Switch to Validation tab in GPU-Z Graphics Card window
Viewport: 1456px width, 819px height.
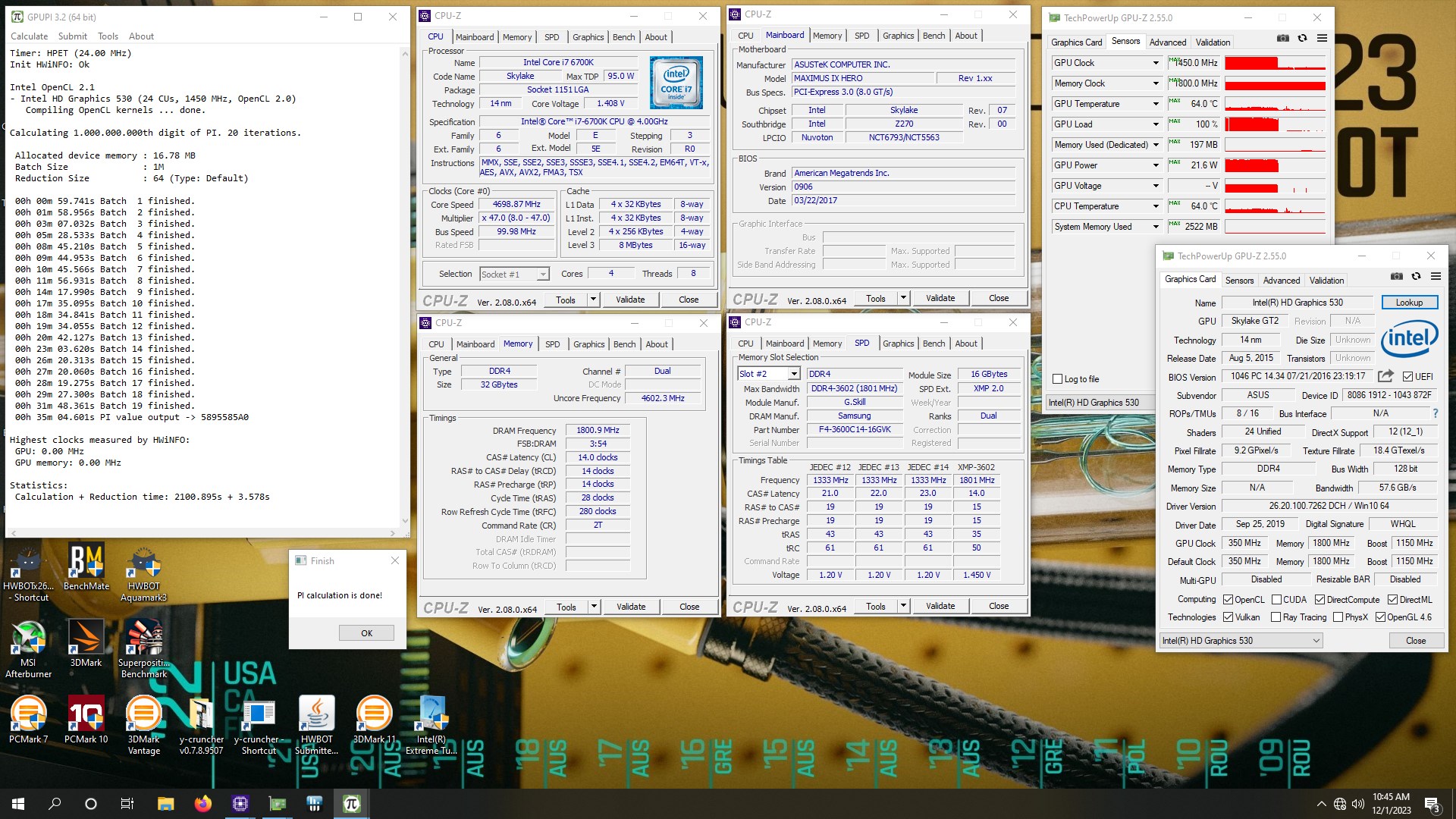pyautogui.click(x=1326, y=281)
